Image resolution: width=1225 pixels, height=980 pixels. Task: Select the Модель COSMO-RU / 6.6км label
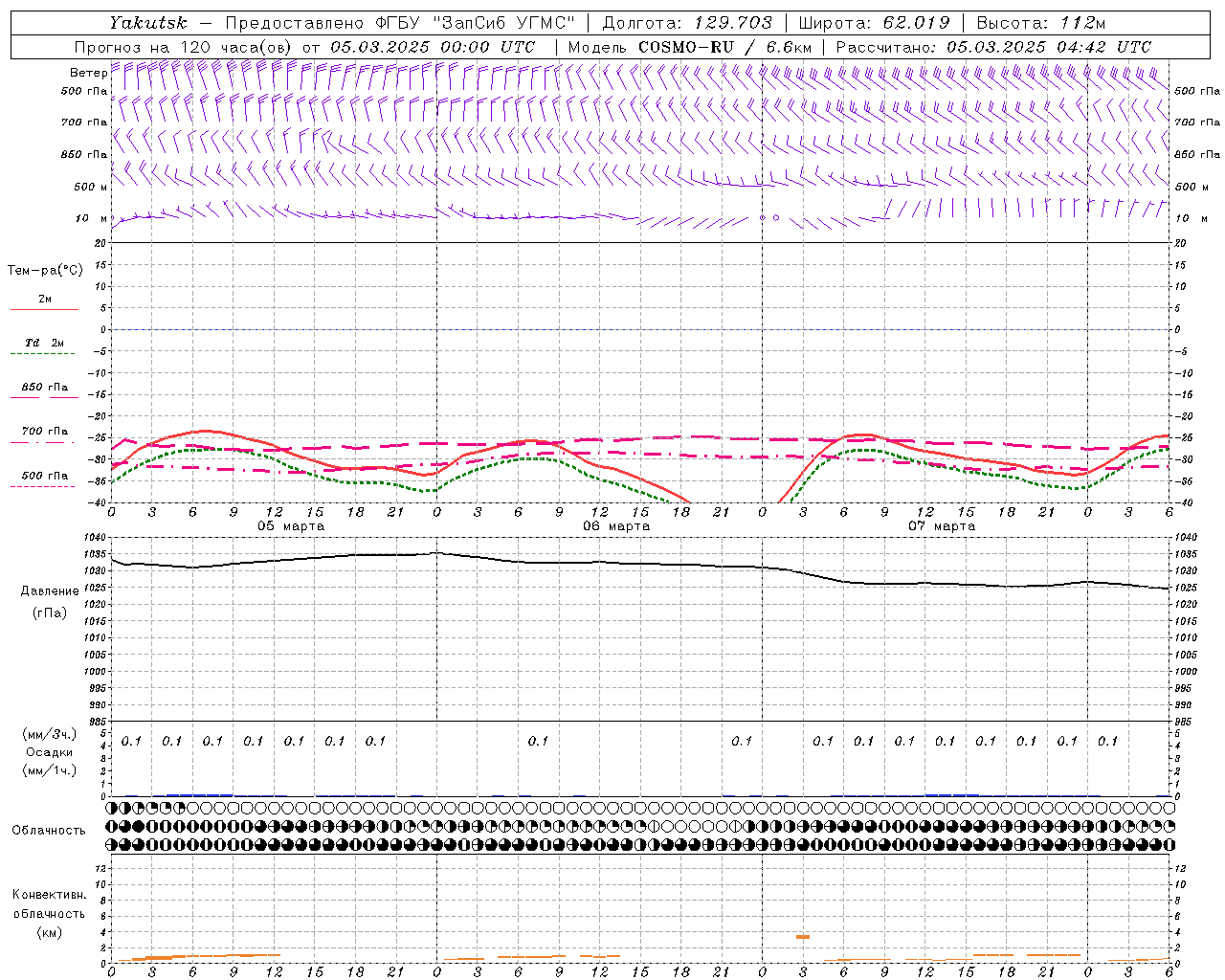(690, 47)
